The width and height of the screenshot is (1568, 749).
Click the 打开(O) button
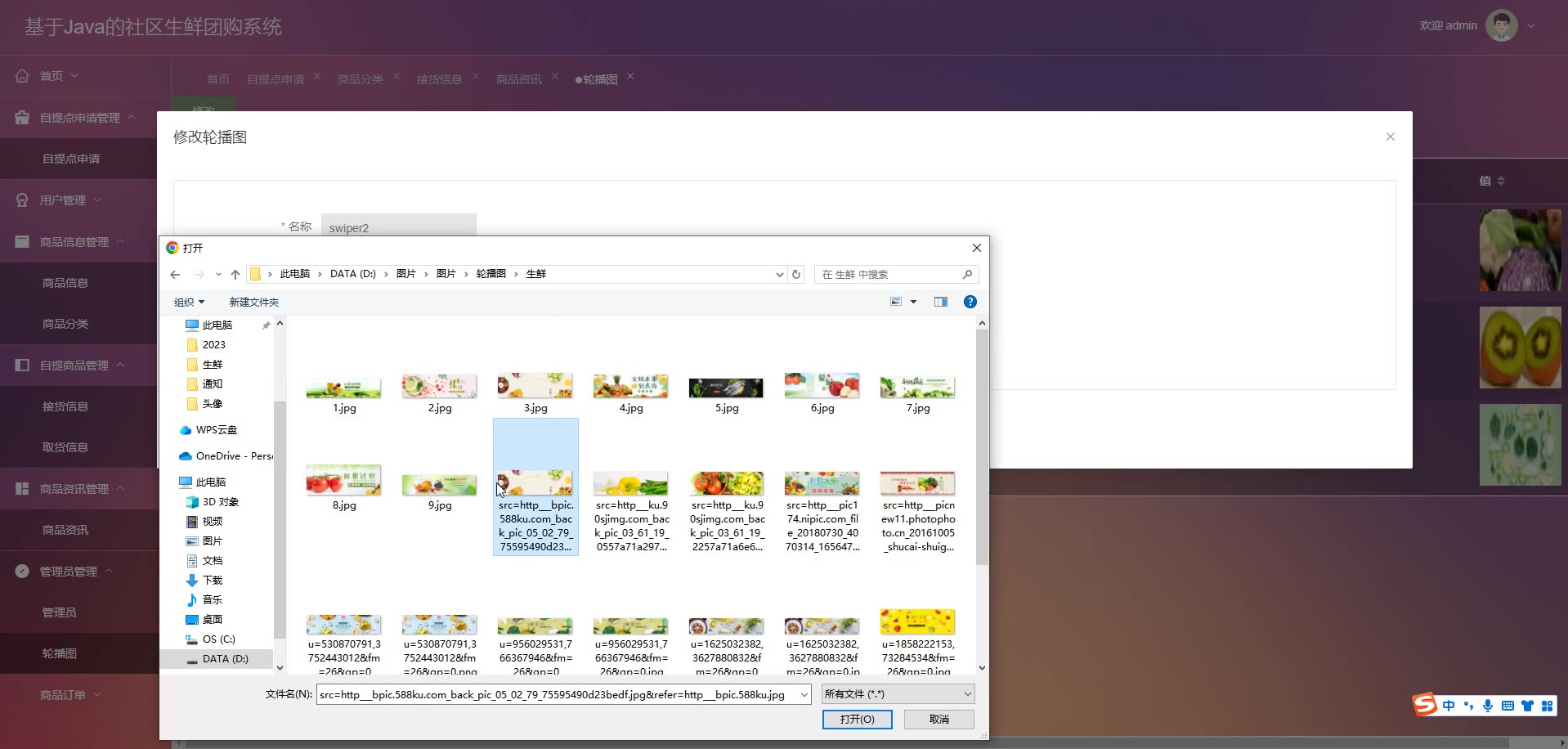[857, 719]
